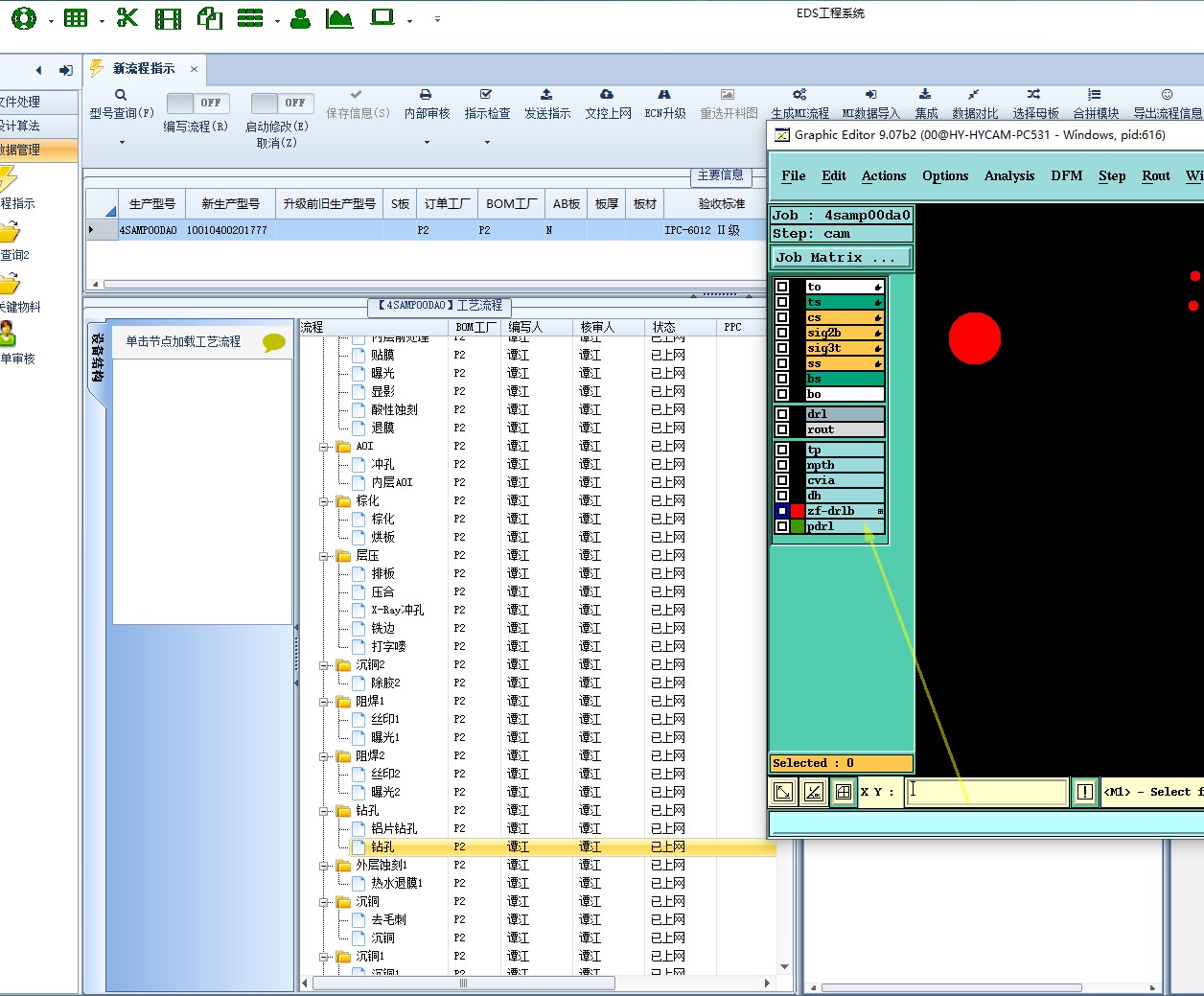Check the box for the sig2b layer
The image size is (1204, 996).
[x=782, y=333]
